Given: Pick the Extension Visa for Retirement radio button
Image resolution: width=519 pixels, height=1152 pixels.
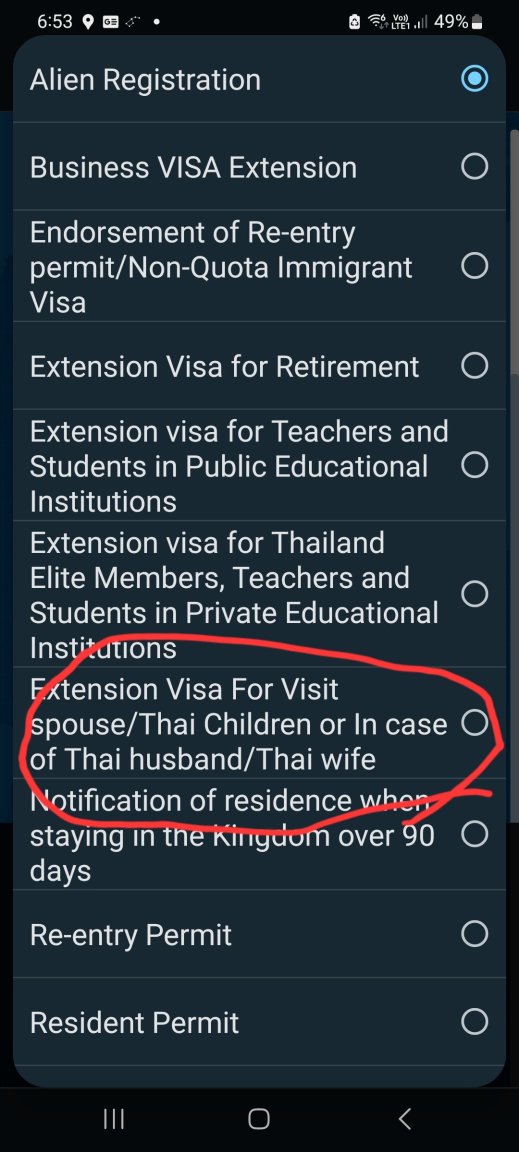Looking at the screenshot, I should 474,364.
